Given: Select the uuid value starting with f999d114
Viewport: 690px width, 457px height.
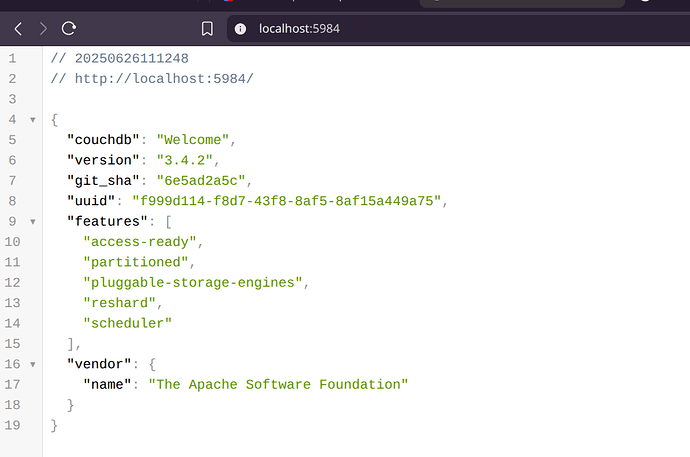Looking at the screenshot, I should click(x=286, y=201).
